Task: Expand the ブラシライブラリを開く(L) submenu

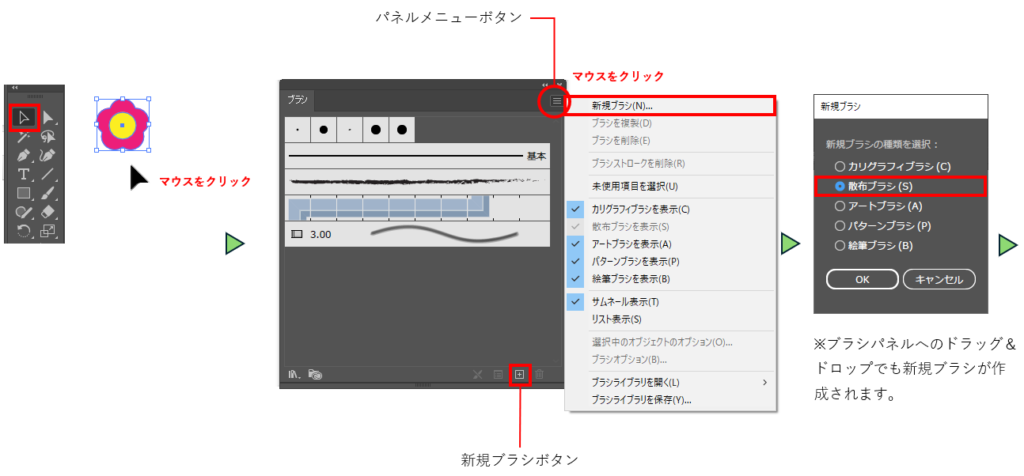Action: pyautogui.click(x=668, y=382)
